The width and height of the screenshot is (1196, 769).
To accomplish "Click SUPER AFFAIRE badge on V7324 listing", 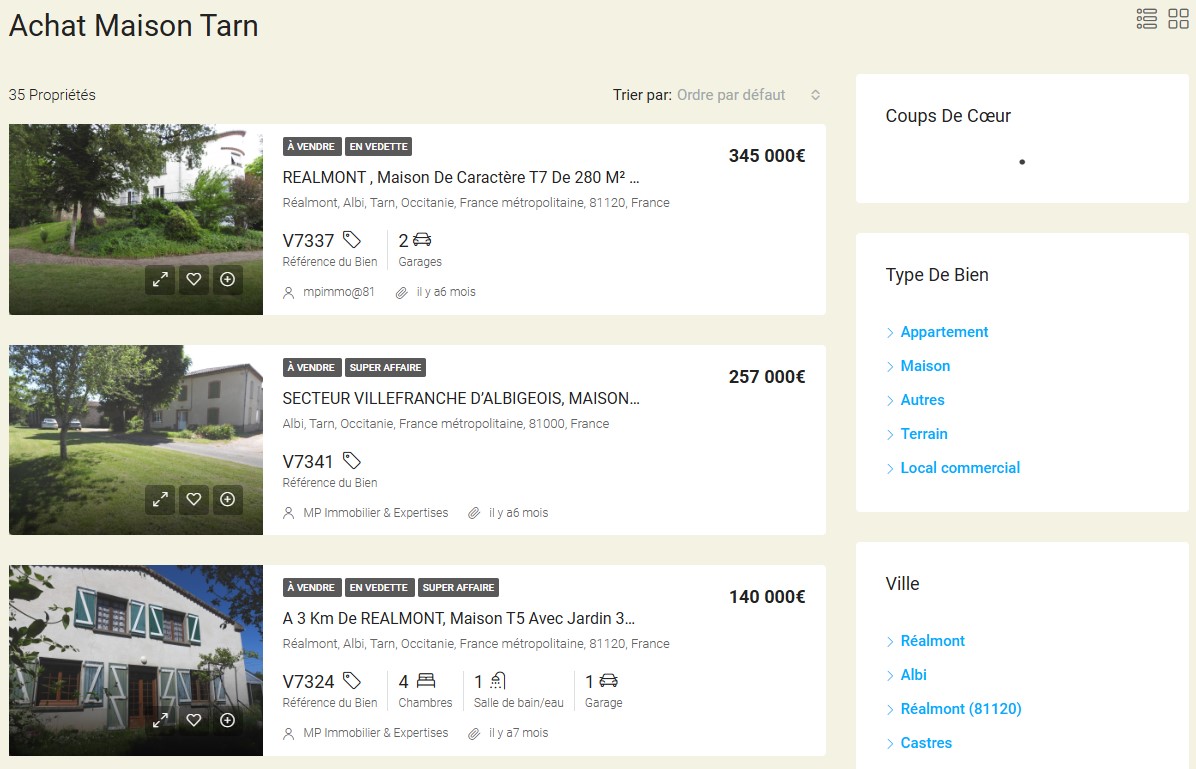I will [458, 587].
